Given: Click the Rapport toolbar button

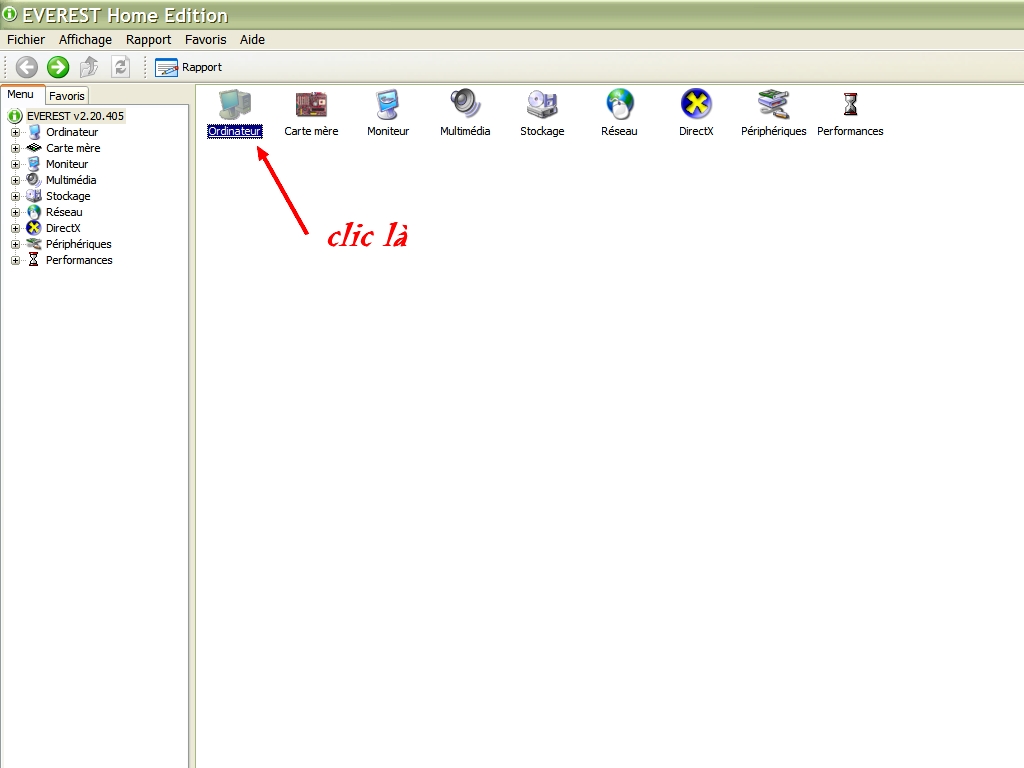Looking at the screenshot, I should pos(189,67).
